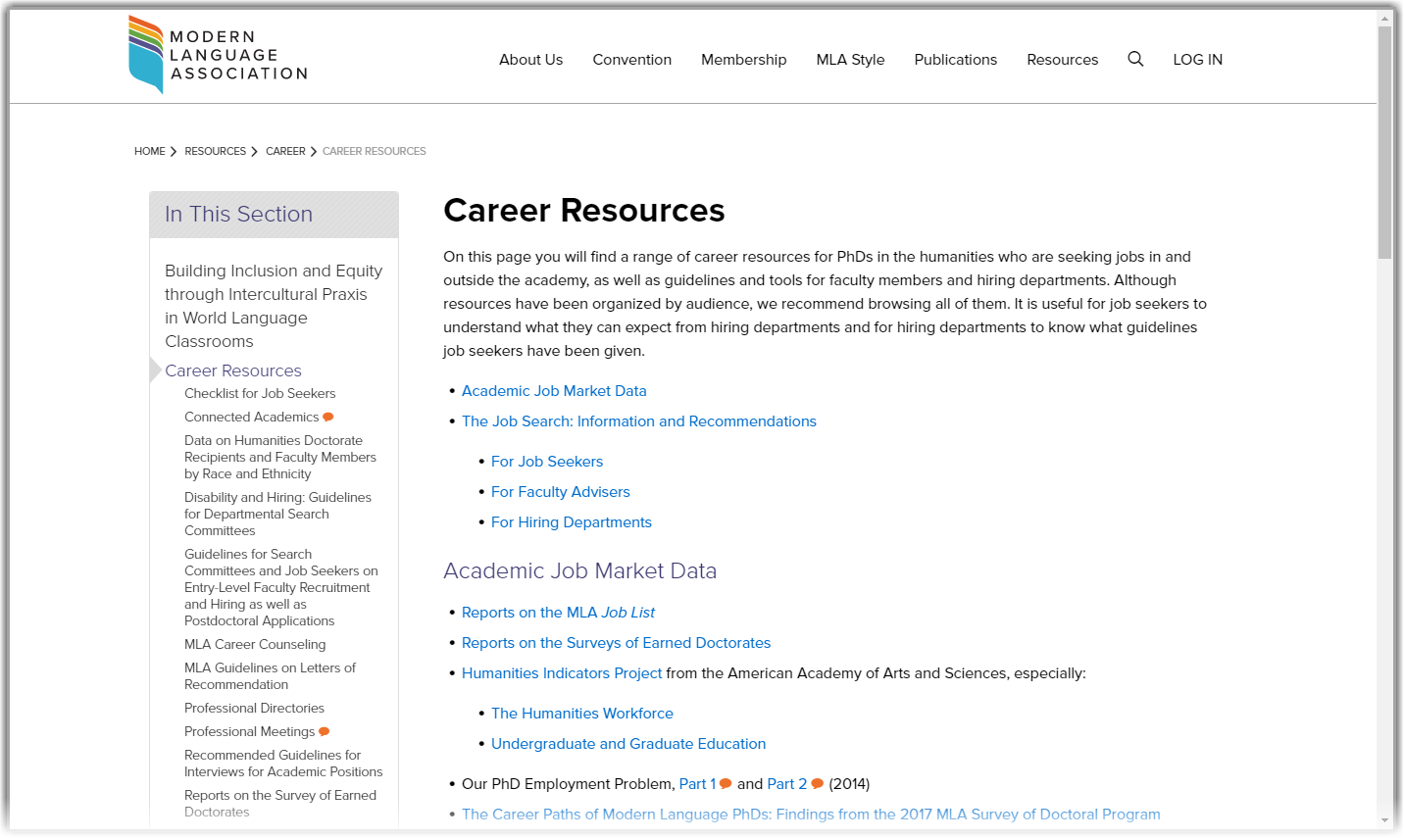The height and width of the screenshot is (840, 1404).
Task: Click the orange bubble icon after Part 1
Action: 726,784
